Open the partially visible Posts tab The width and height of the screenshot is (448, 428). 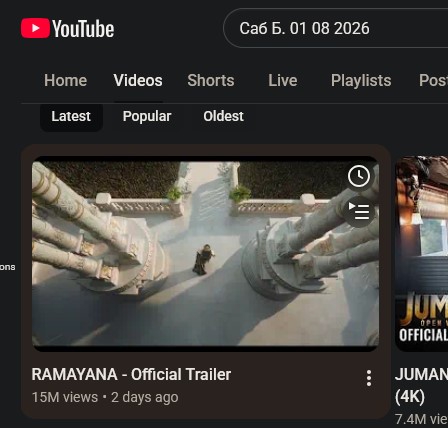point(433,80)
